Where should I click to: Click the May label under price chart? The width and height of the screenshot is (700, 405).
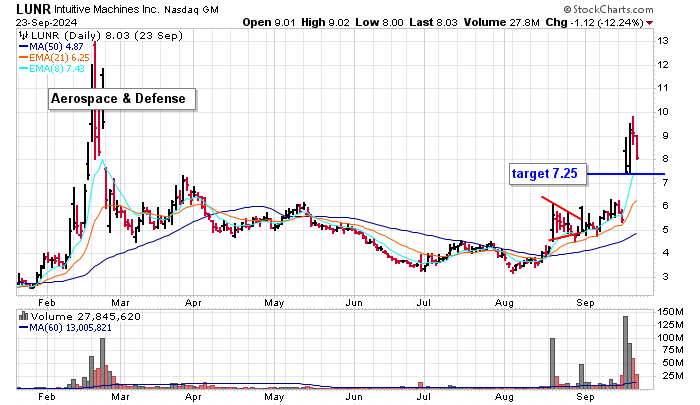(274, 303)
